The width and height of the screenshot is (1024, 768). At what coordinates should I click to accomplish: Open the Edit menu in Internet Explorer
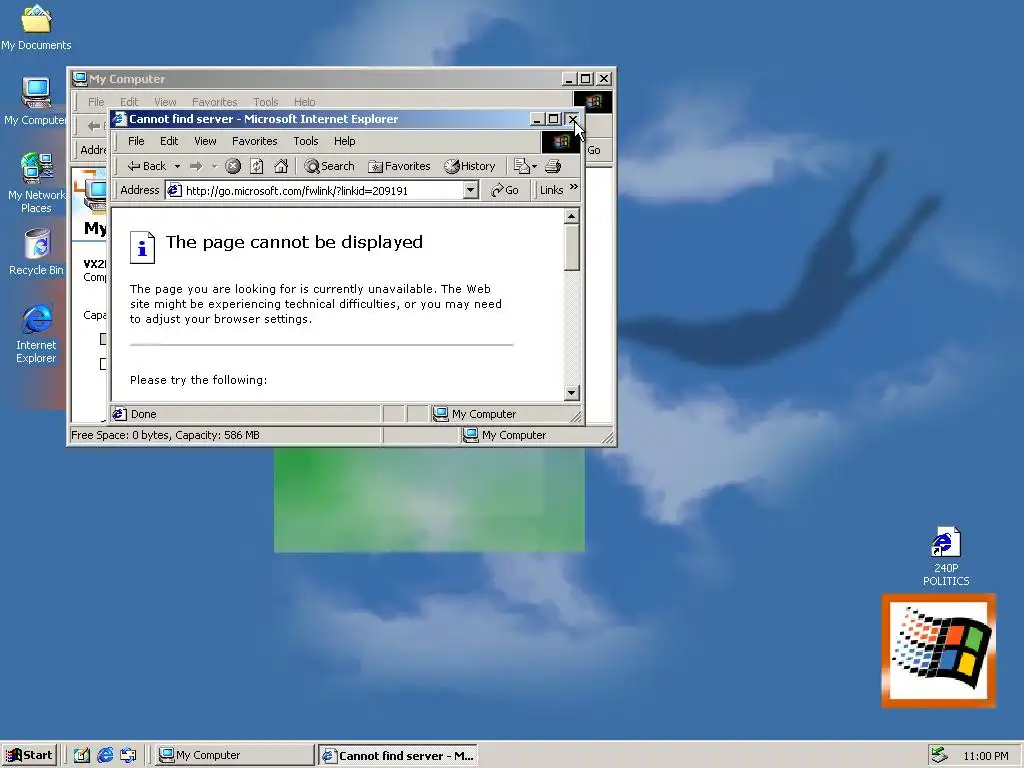click(169, 141)
